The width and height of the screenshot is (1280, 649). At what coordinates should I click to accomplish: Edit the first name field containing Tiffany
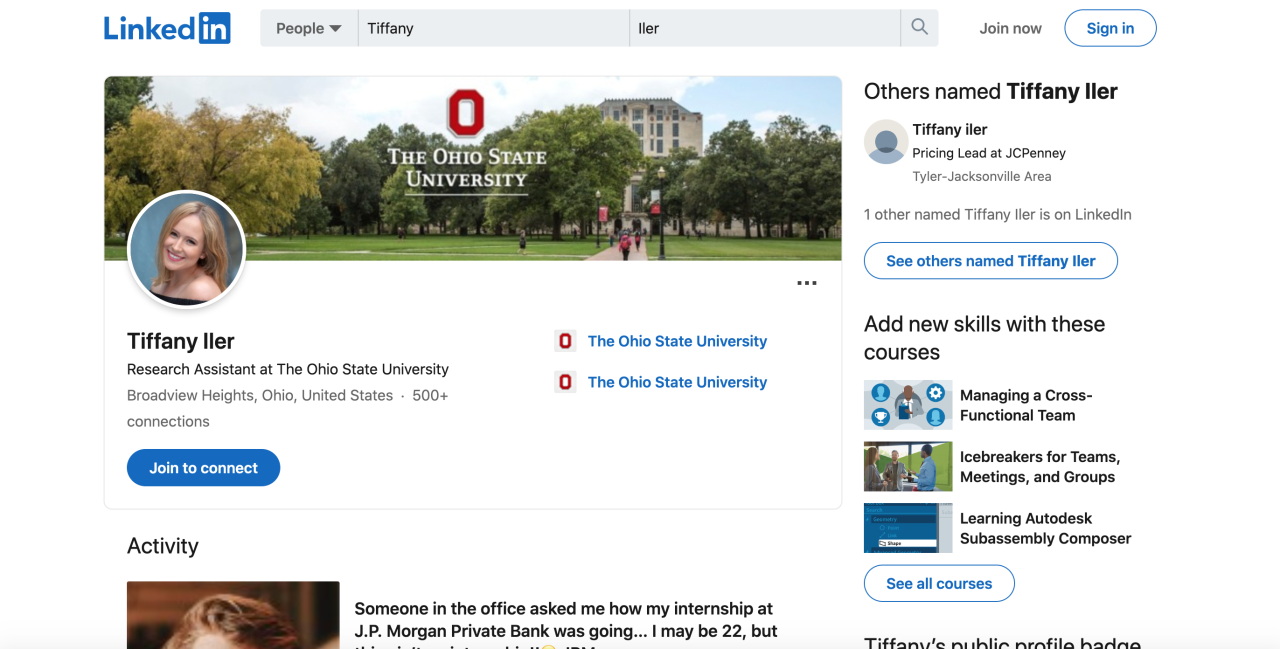493,28
